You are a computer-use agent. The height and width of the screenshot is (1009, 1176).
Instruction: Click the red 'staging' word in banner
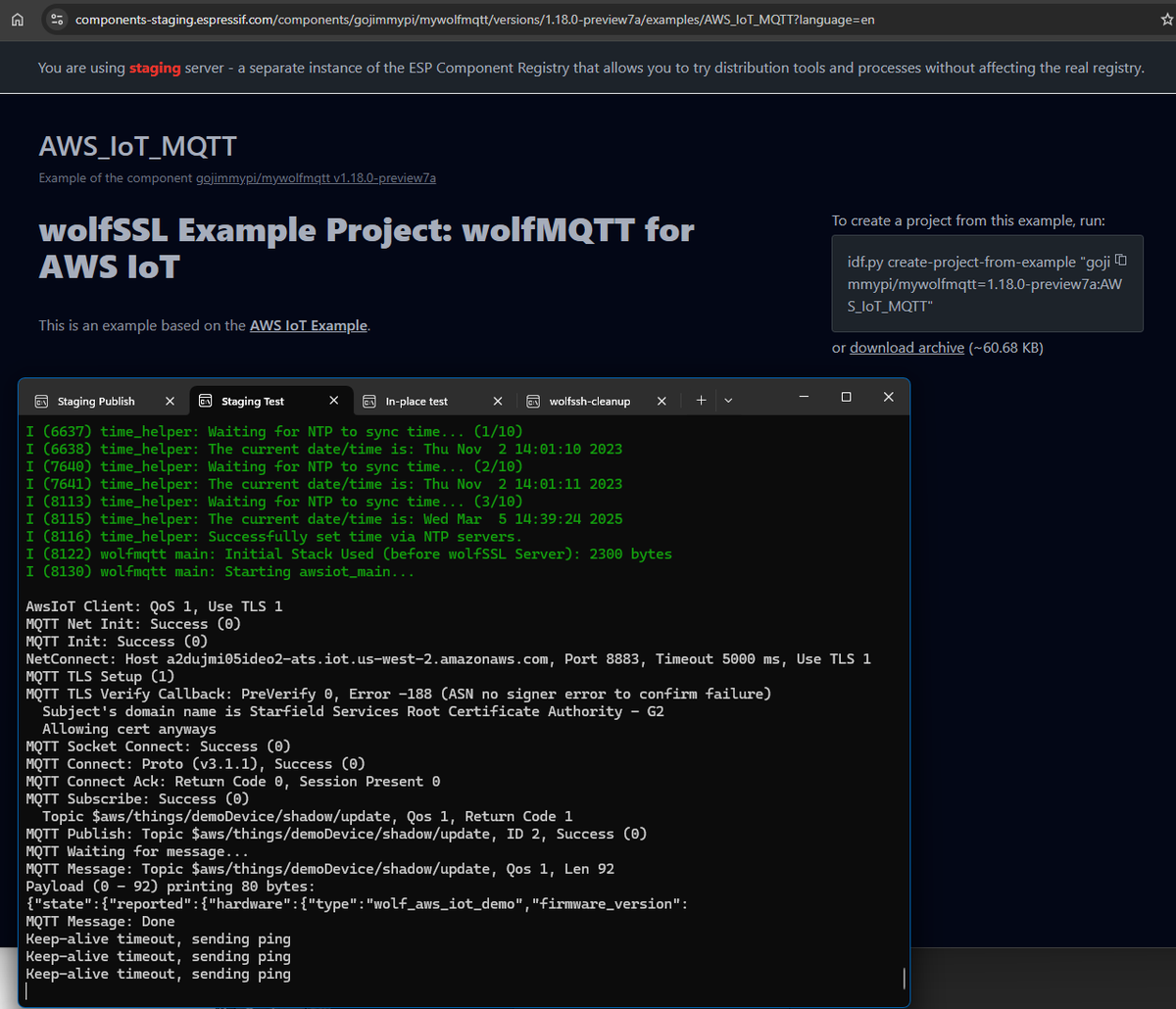[x=155, y=68]
